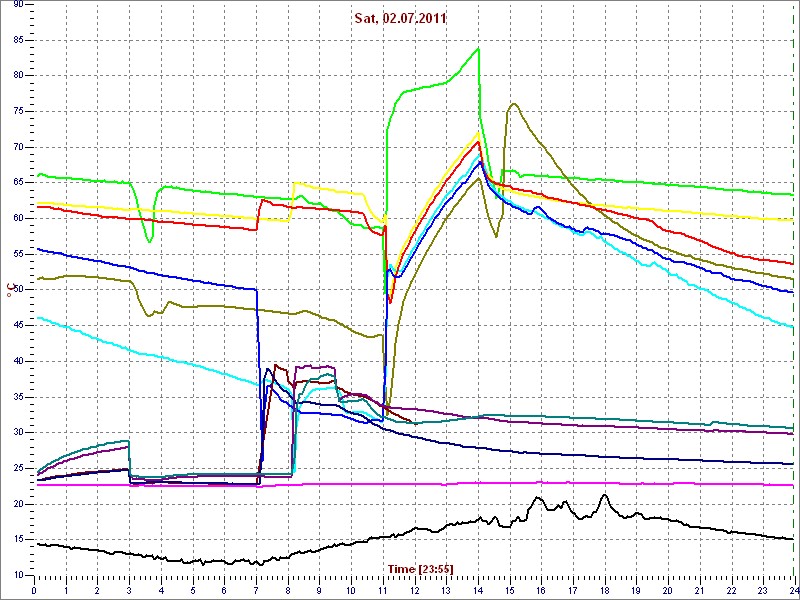The height and width of the screenshot is (600, 800).
Task: Click hour 1 on the time axis
Action: [66, 590]
